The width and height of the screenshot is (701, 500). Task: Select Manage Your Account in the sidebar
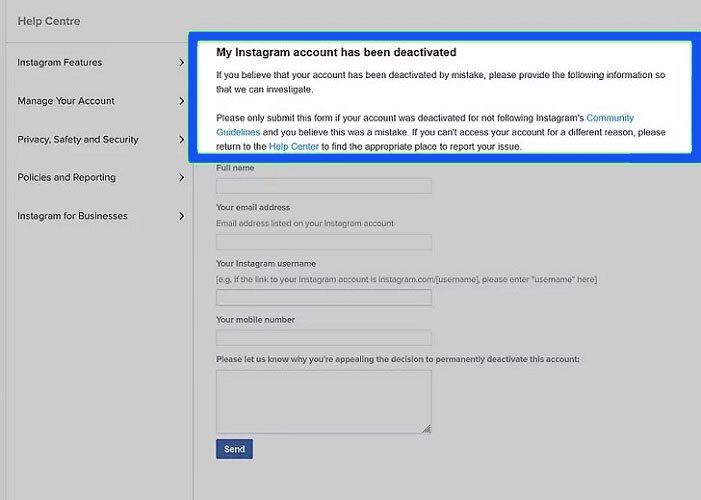[x=66, y=101]
